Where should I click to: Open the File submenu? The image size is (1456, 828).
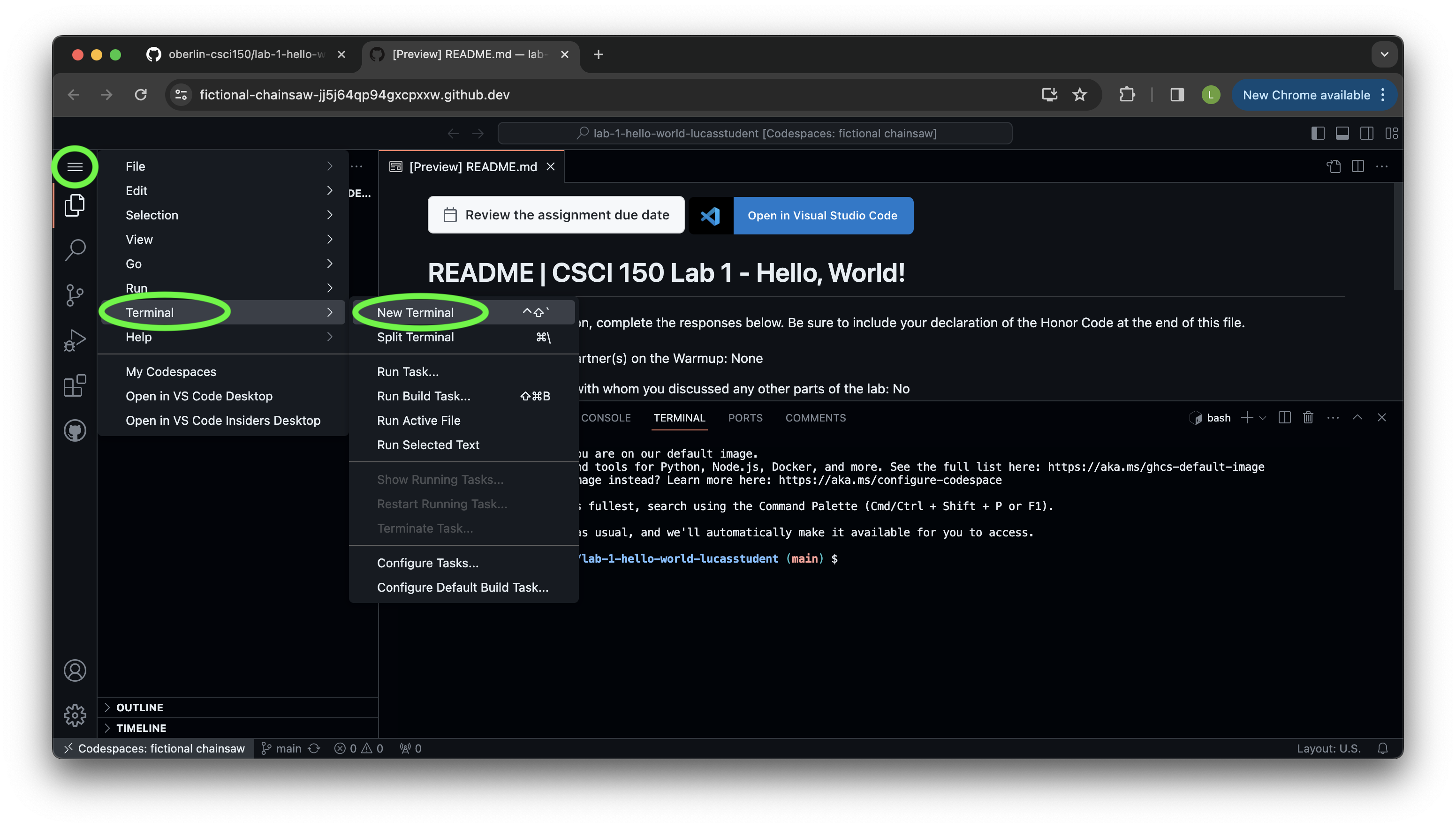click(x=223, y=166)
